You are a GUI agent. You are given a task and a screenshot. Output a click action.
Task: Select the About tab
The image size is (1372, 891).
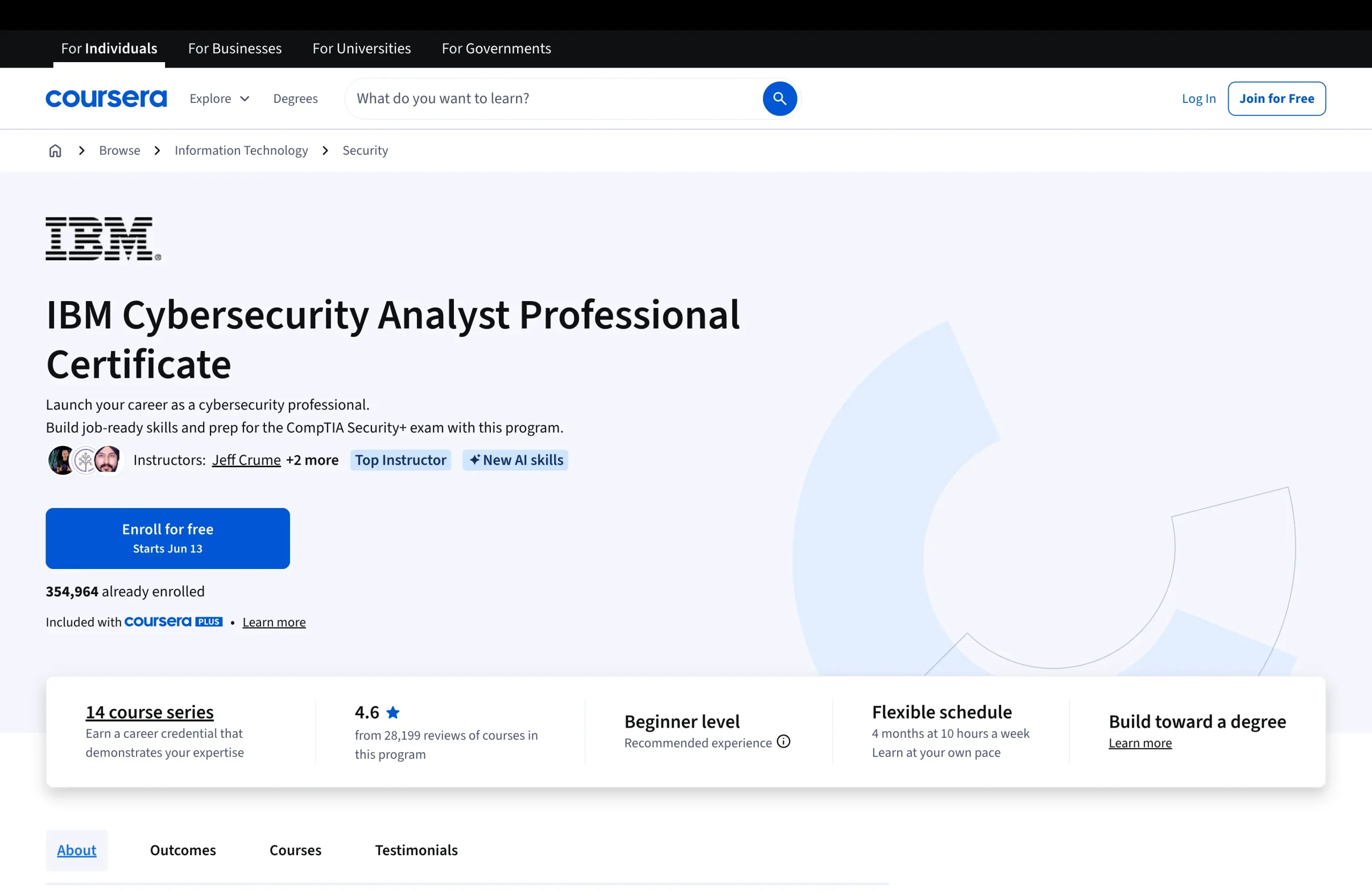pyautogui.click(x=77, y=850)
